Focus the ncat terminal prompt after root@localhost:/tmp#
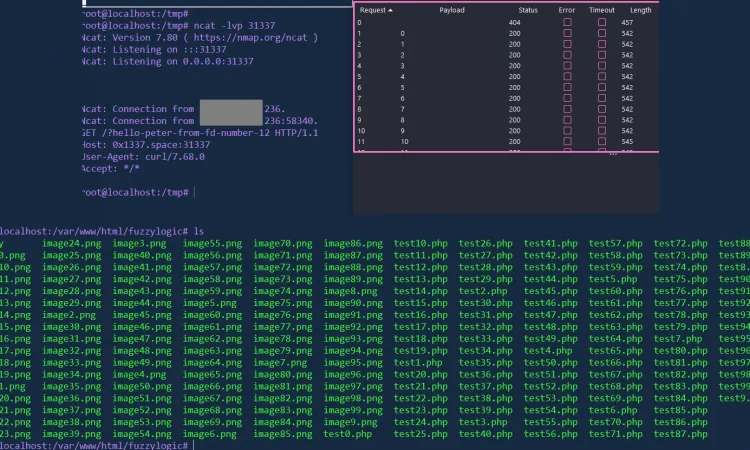Screen dimensions: 750x450 coord(194,192)
